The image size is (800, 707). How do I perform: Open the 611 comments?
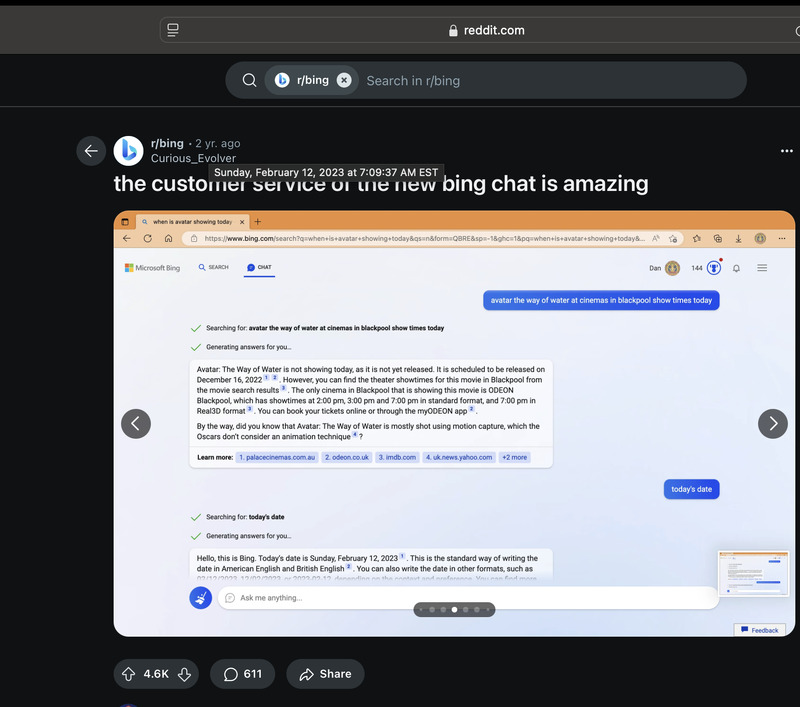[x=242, y=674]
